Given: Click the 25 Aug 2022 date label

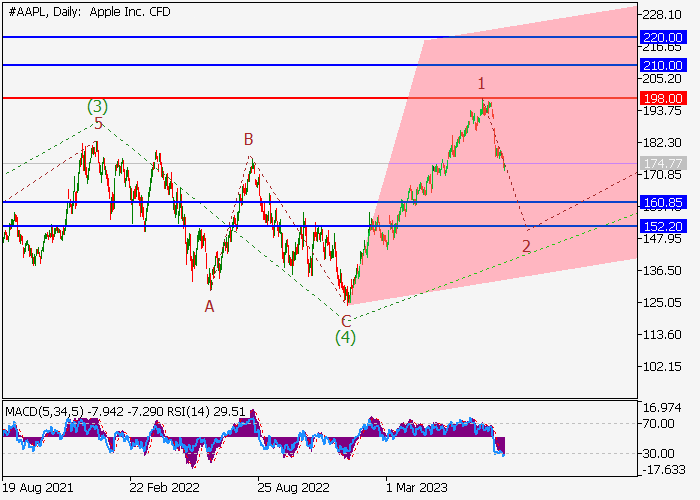Looking at the screenshot, I should [x=293, y=487].
